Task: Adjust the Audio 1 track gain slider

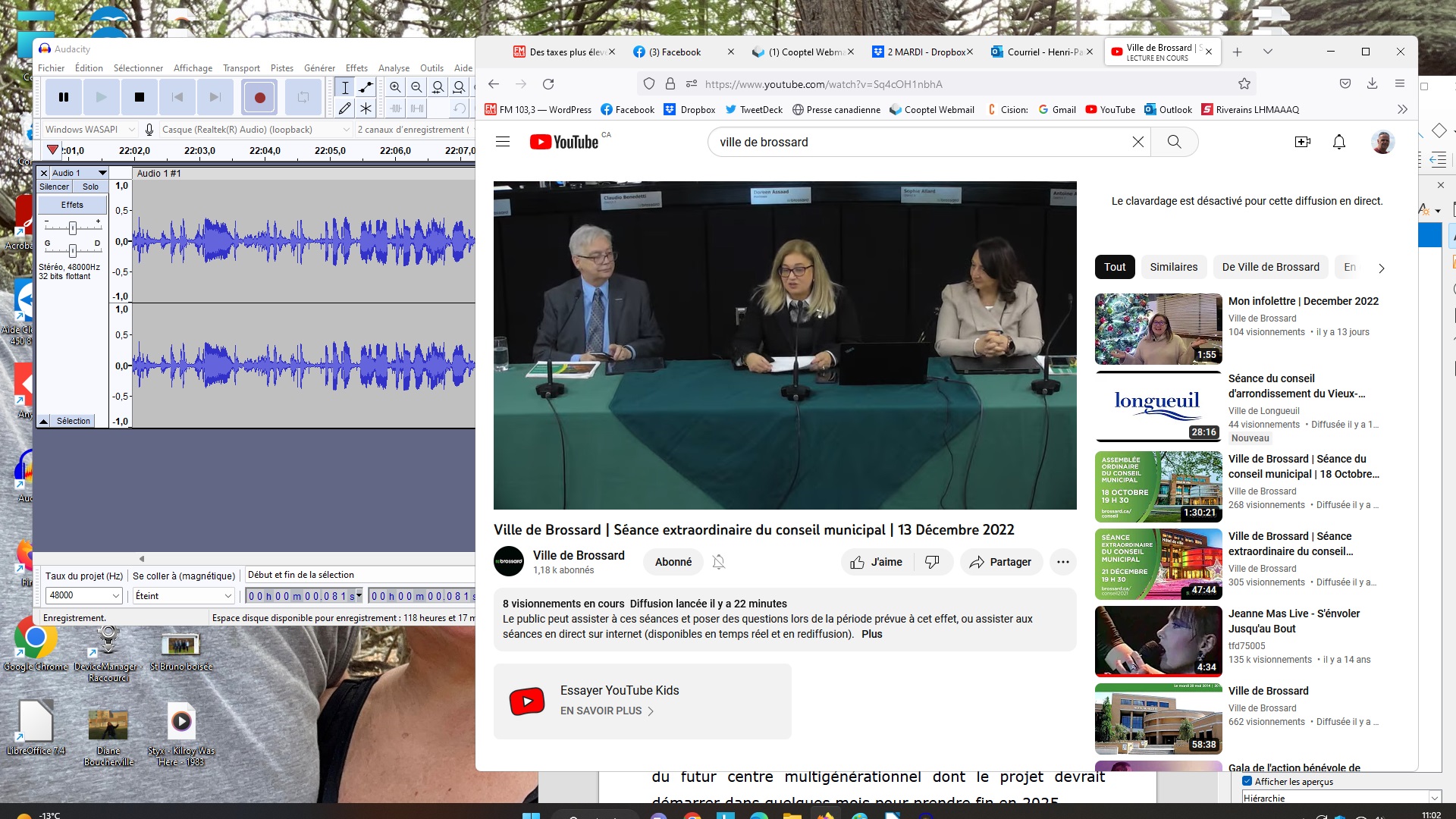Action: pos(73,227)
